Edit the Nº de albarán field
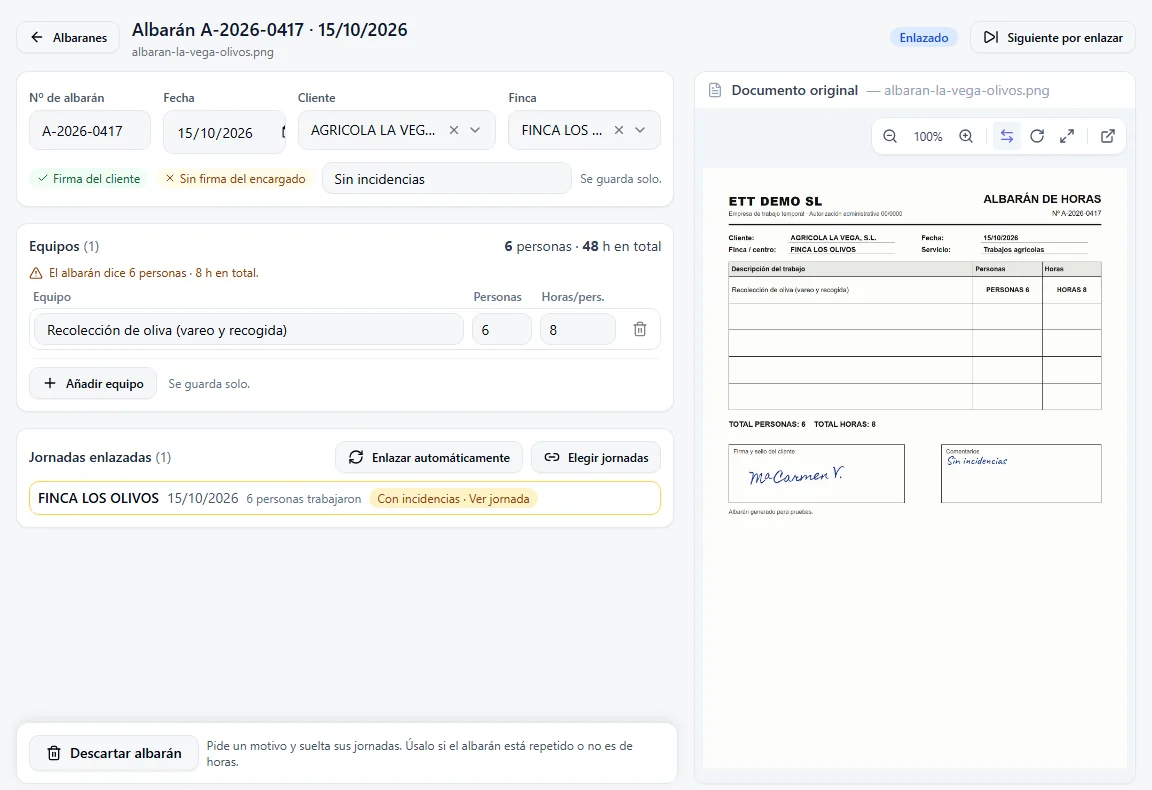The image size is (1152, 790). click(90, 131)
